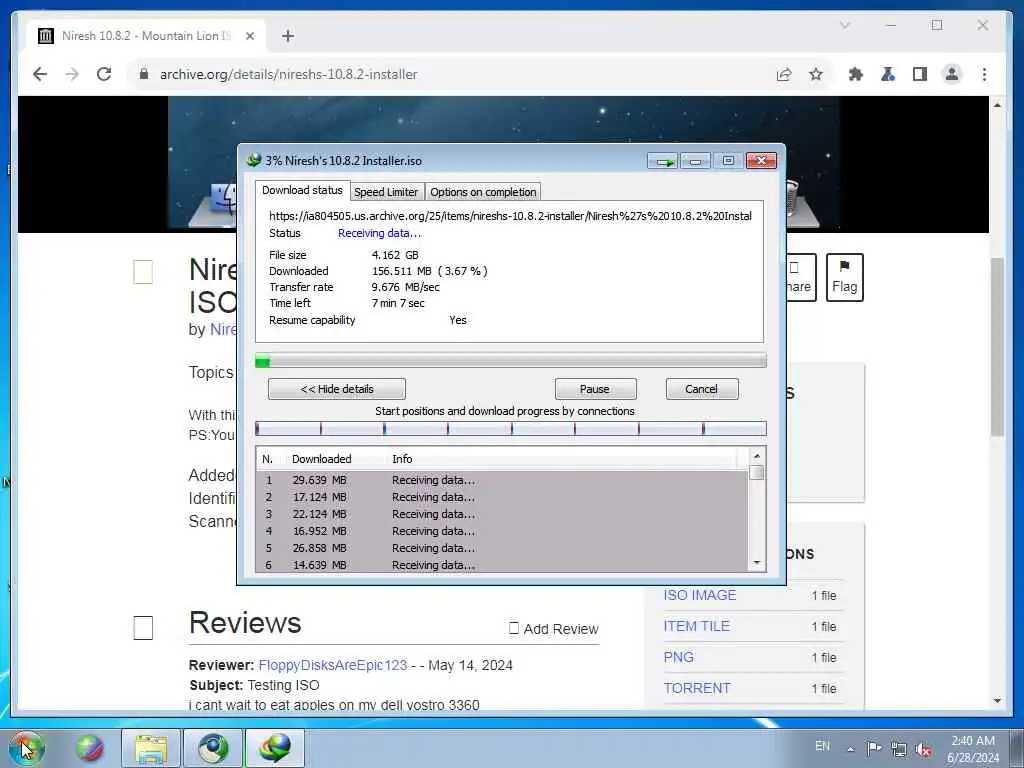Click the muted volume tray icon
This screenshot has width=1024, height=768.
923,749
